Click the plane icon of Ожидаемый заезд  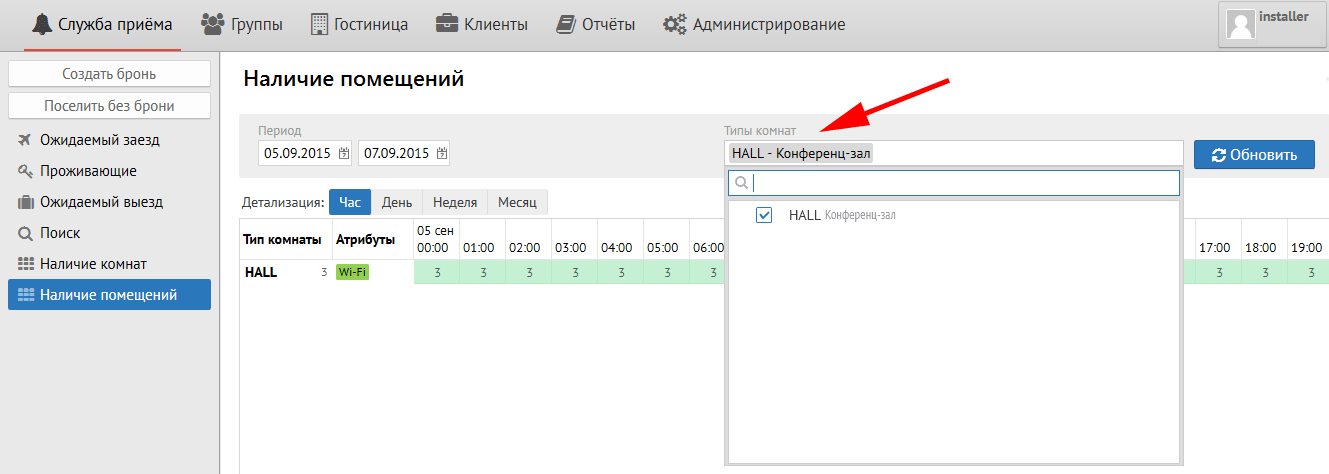click(25, 140)
